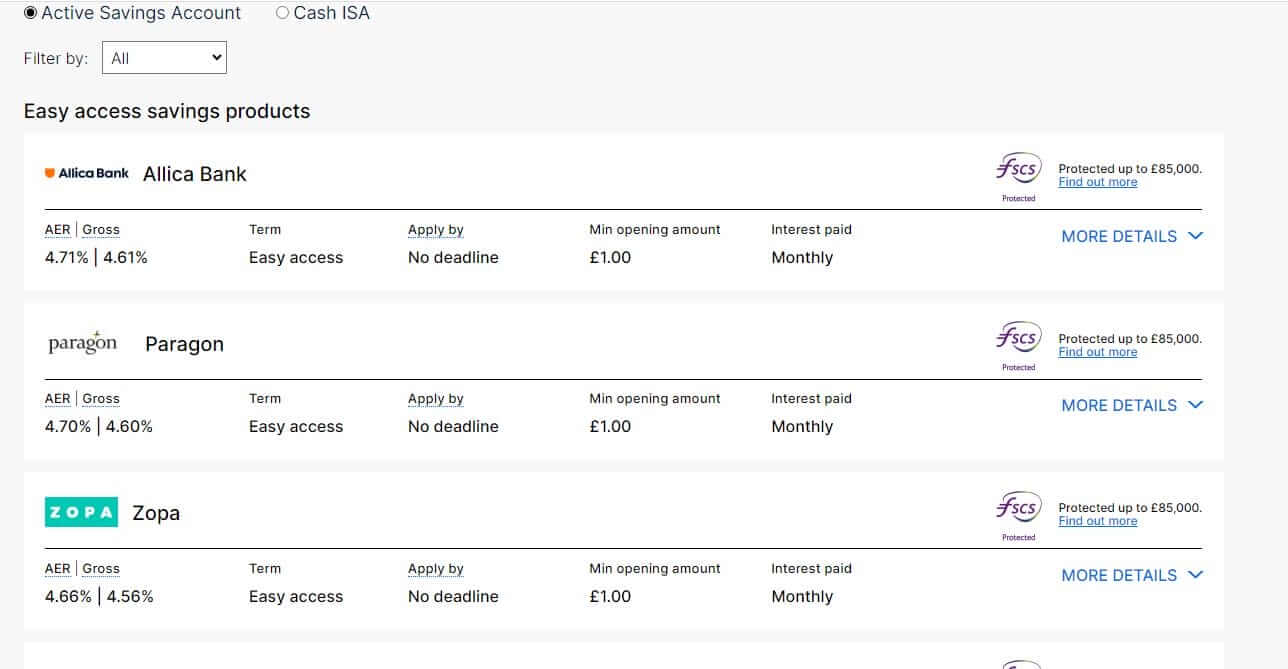Image resolution: width=1288 pixels, height=669 pixels.
Task: Expand More Details for Zopa
Action: pos(1132,575)
